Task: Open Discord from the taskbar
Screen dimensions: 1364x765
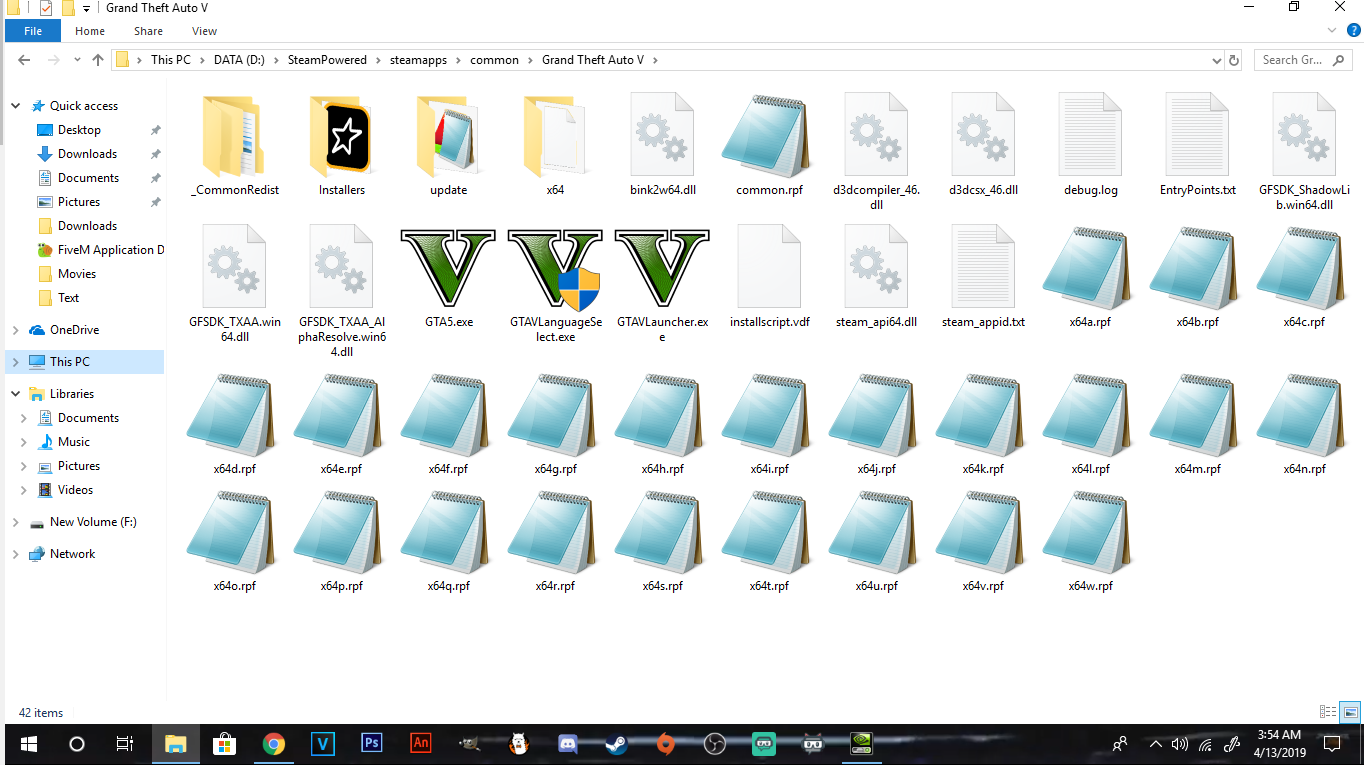Action: pyautogui.click(x=568, y=744)
